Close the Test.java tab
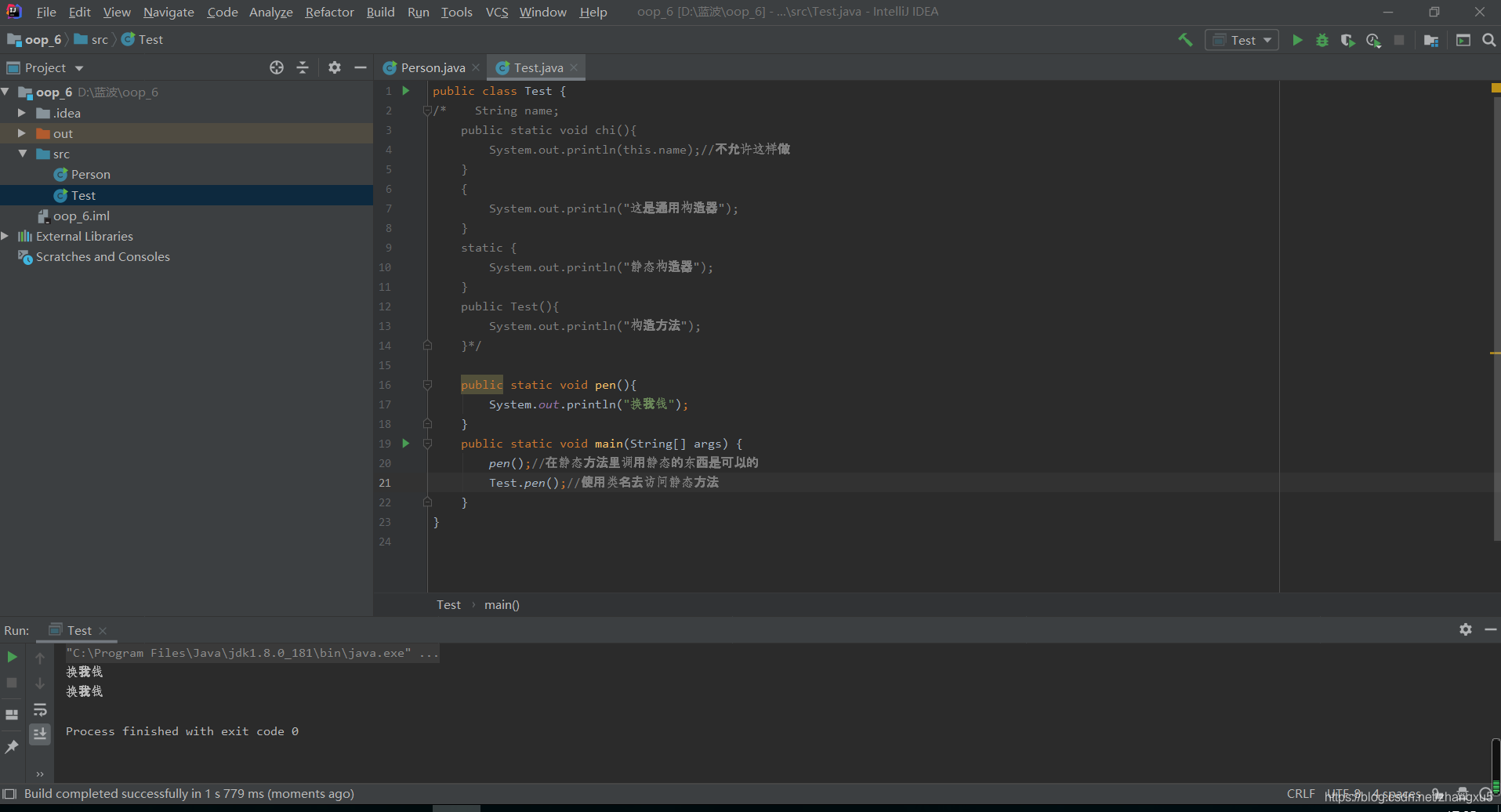This screenshot has width=1501, height=812. coord(574,67)
